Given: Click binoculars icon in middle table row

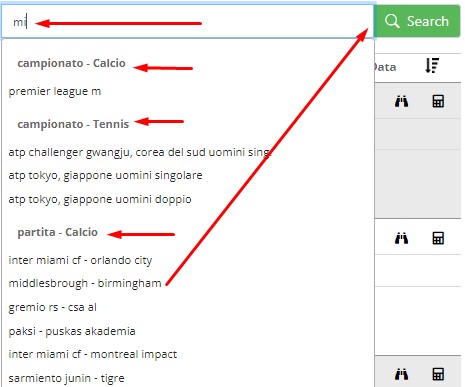Looking at the screenshot, I should pos(401,238).
